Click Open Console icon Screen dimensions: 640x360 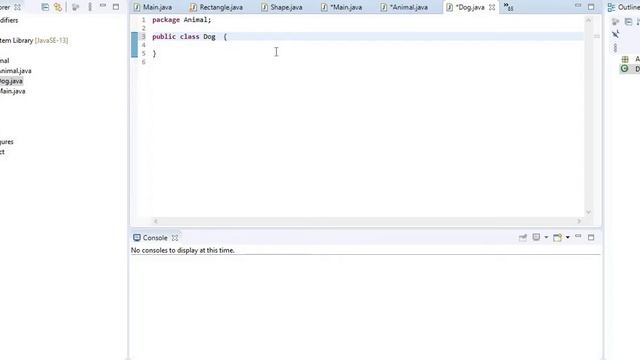click(558, 237)
